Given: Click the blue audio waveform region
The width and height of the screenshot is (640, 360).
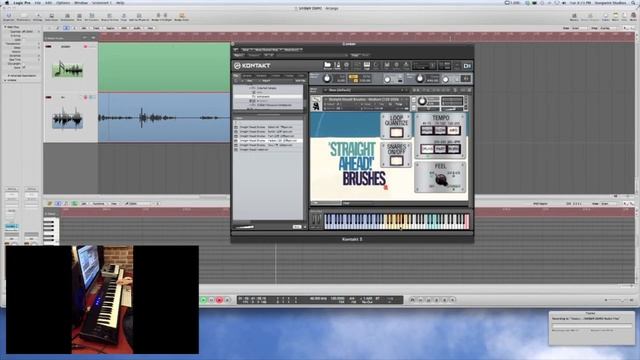Looking at the screenshot, I should click(164, 118).
